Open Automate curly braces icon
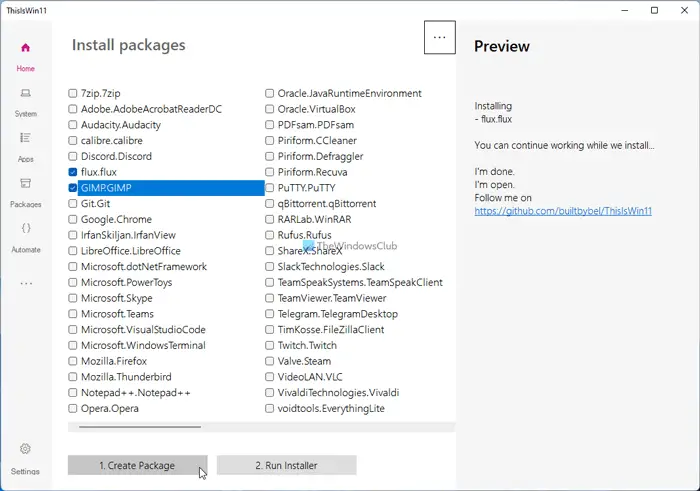 click(25, 229)
